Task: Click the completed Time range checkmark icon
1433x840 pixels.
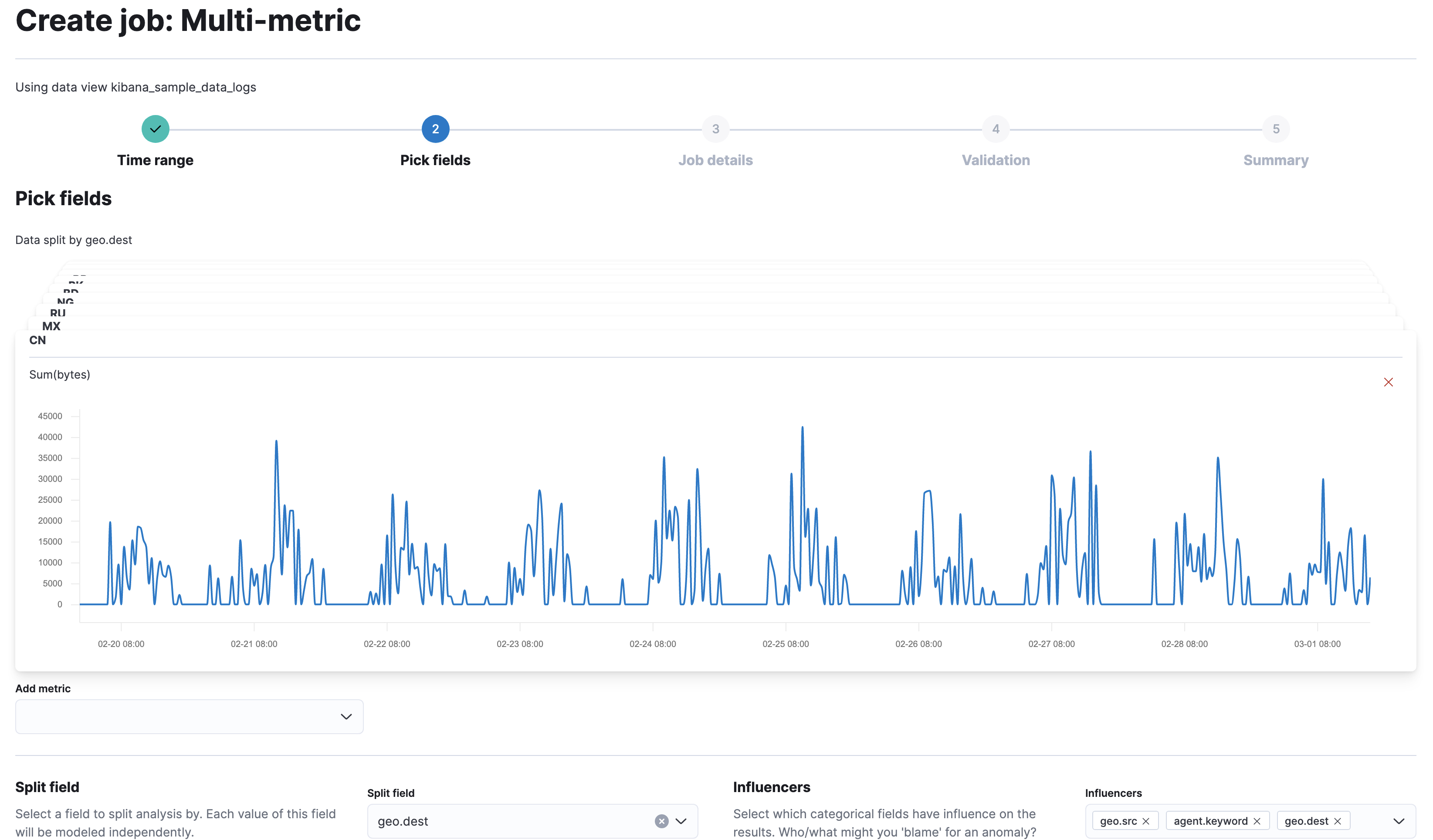Action: pos(155,129)
